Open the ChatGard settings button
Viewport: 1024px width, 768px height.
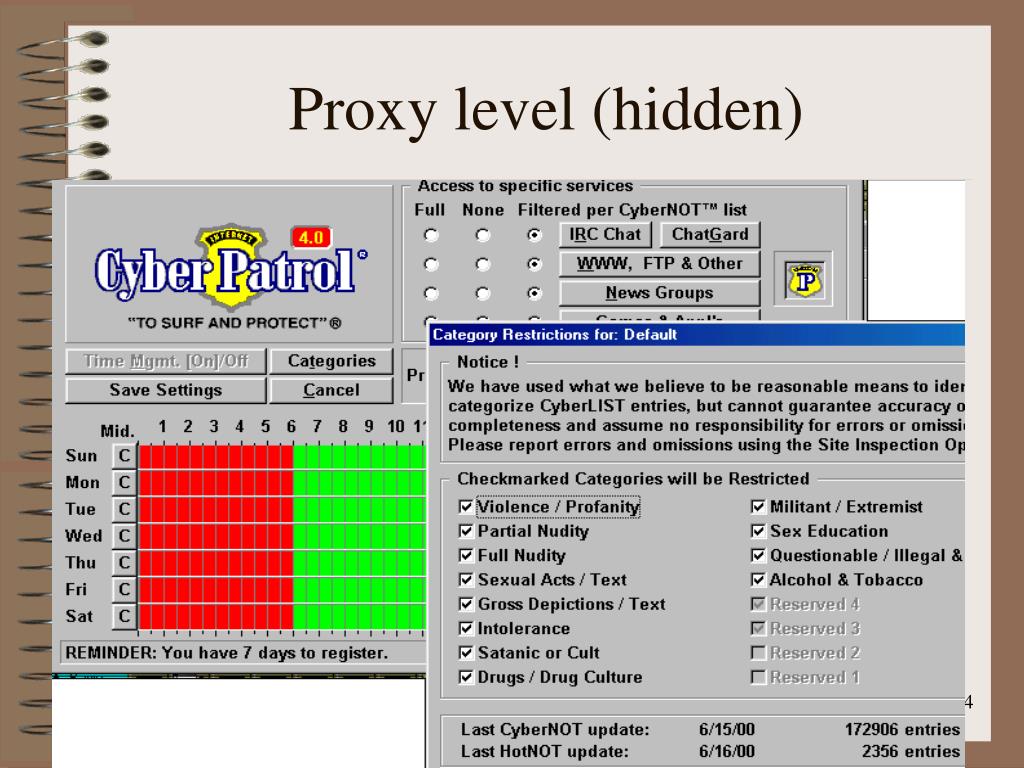pos(710,234)
